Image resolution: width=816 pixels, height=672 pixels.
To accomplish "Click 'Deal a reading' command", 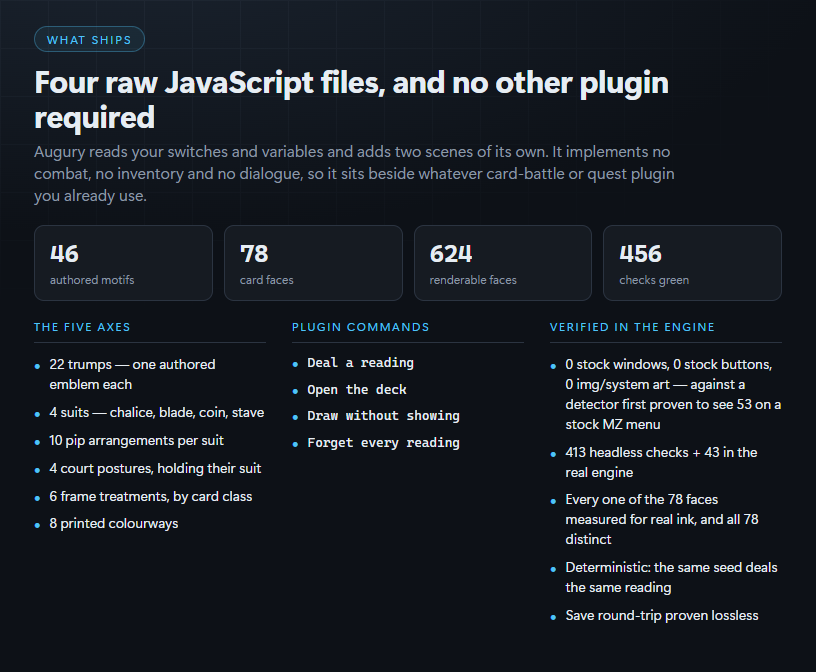I will [x=361, y=363].
